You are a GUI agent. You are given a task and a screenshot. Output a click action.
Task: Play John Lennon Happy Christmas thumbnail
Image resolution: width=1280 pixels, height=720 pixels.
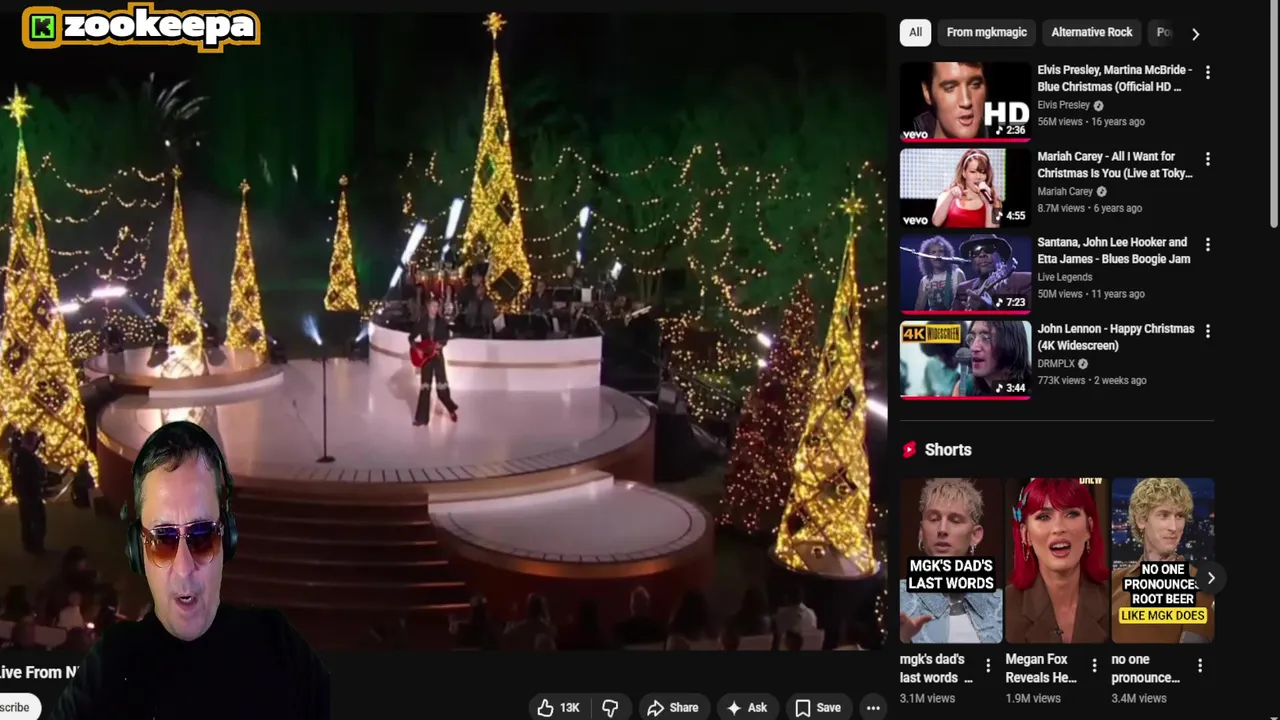(965, 360)
